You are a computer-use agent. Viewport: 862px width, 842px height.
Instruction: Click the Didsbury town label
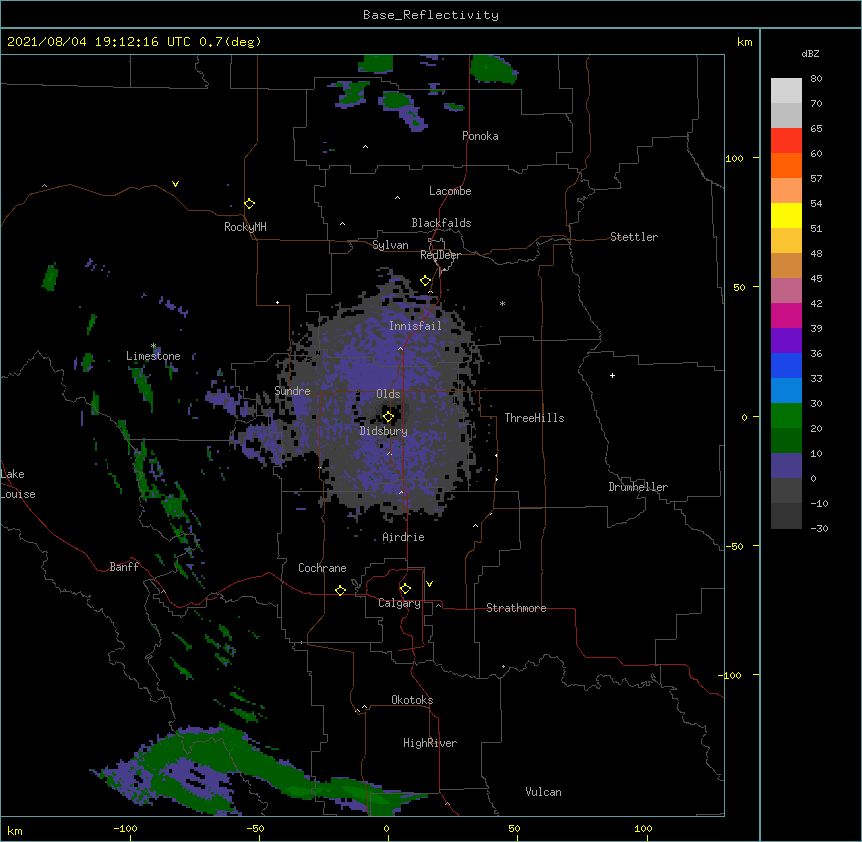coord(384,431)
